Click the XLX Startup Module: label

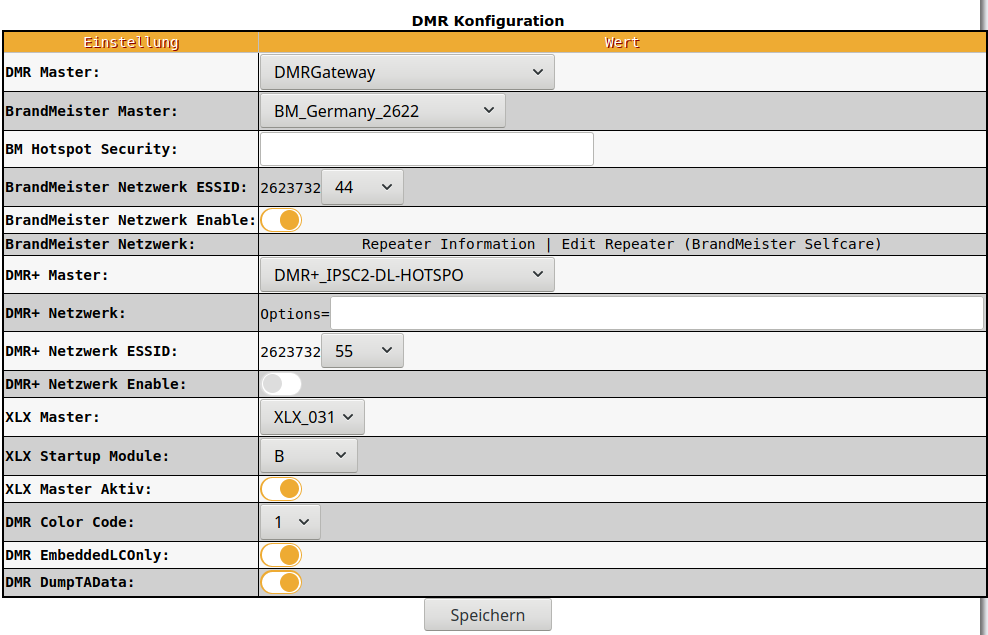click(87, 455)
